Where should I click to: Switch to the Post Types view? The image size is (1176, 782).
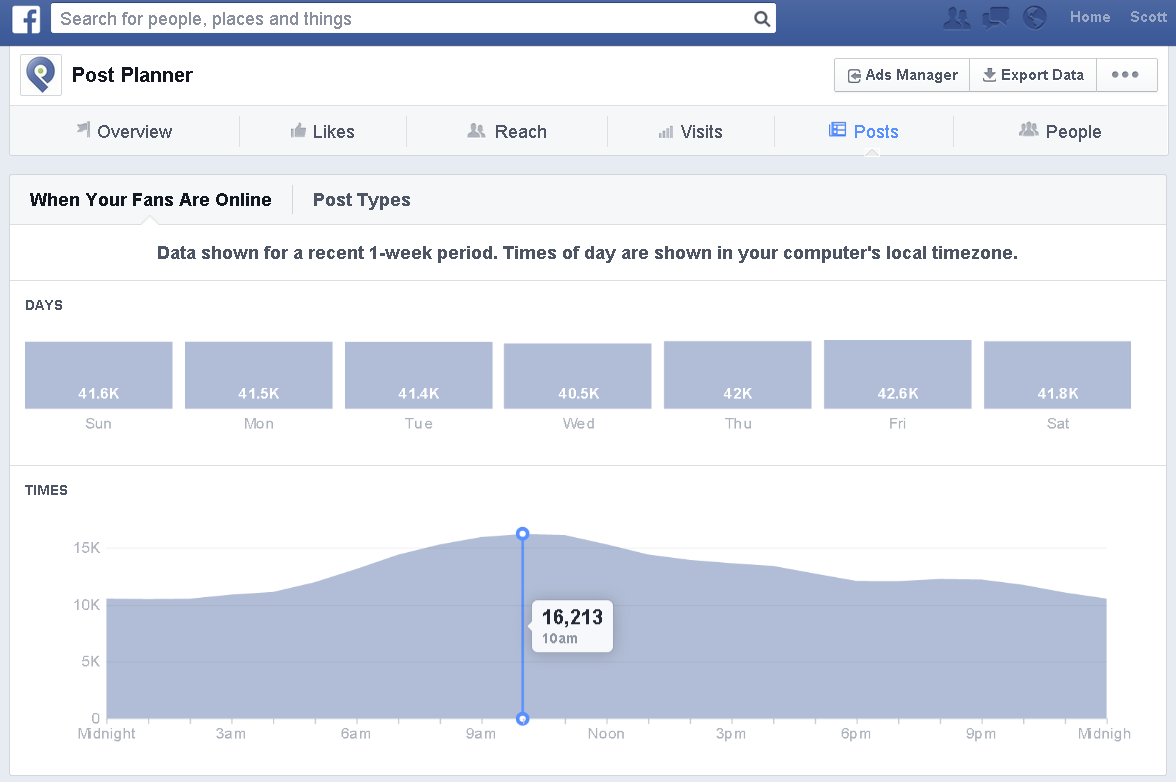tap(361, 199)
